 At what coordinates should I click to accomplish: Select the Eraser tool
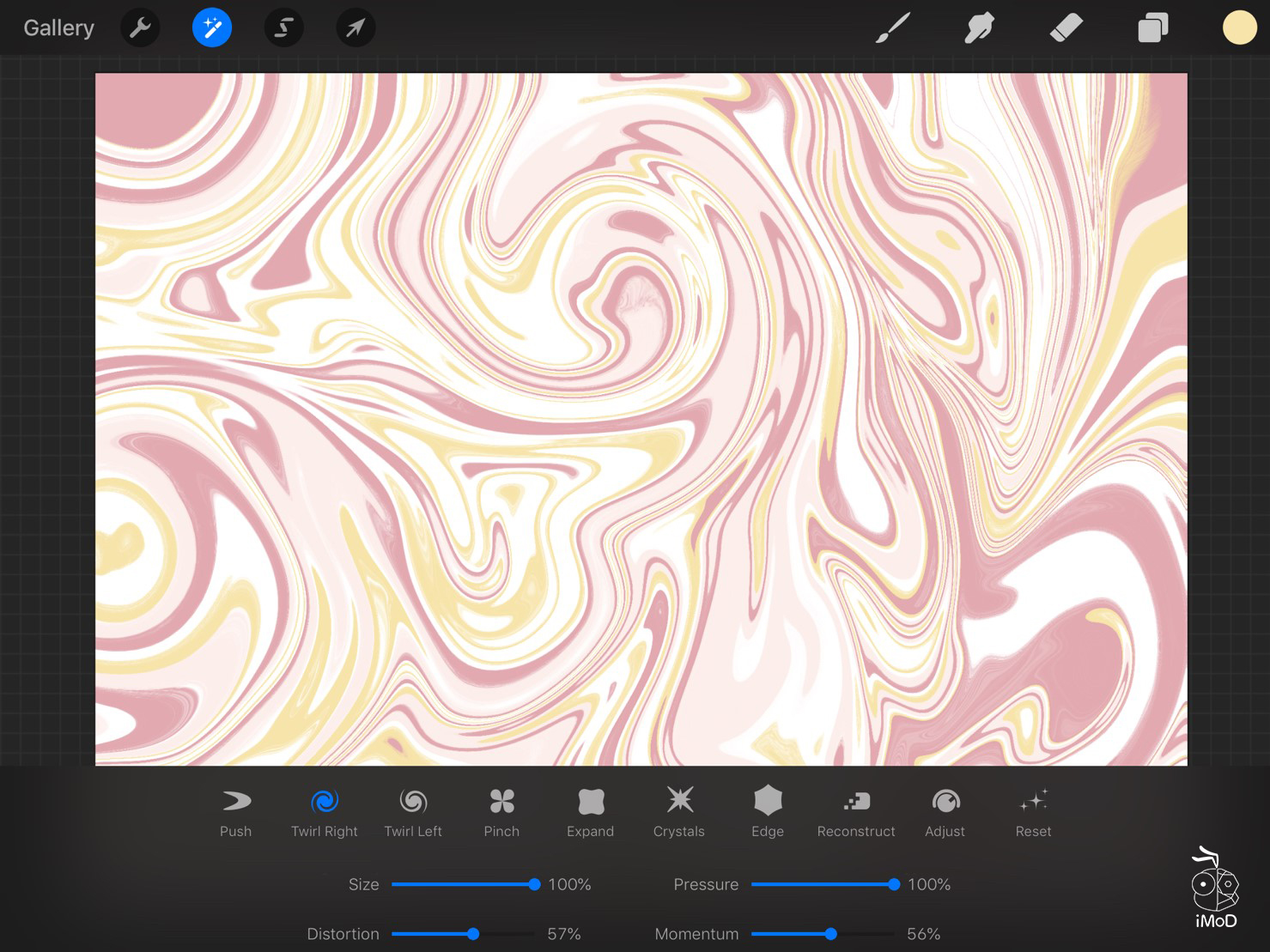tap(1066, 28)
